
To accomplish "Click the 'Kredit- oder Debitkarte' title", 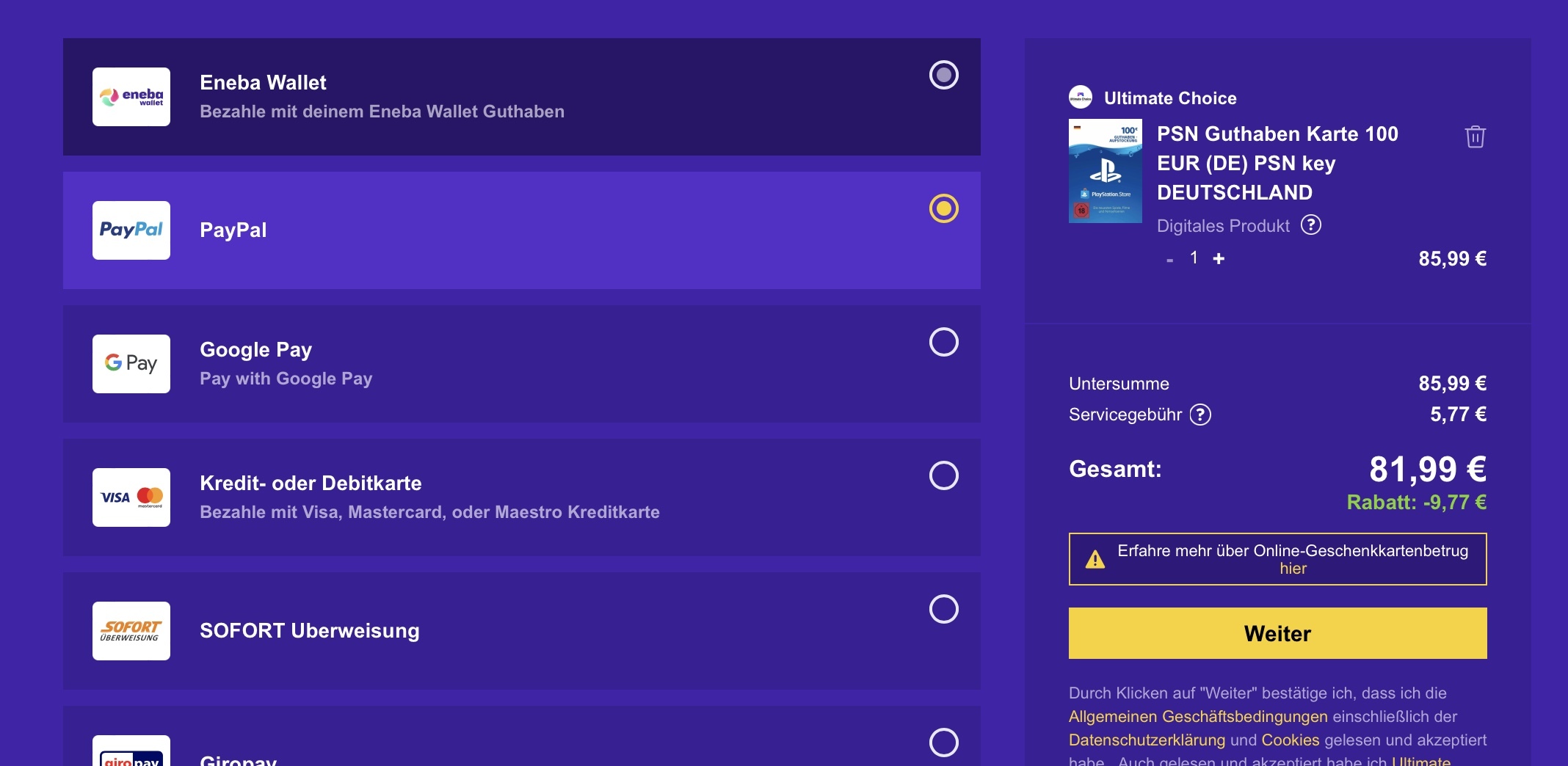I will coord(311,484).
